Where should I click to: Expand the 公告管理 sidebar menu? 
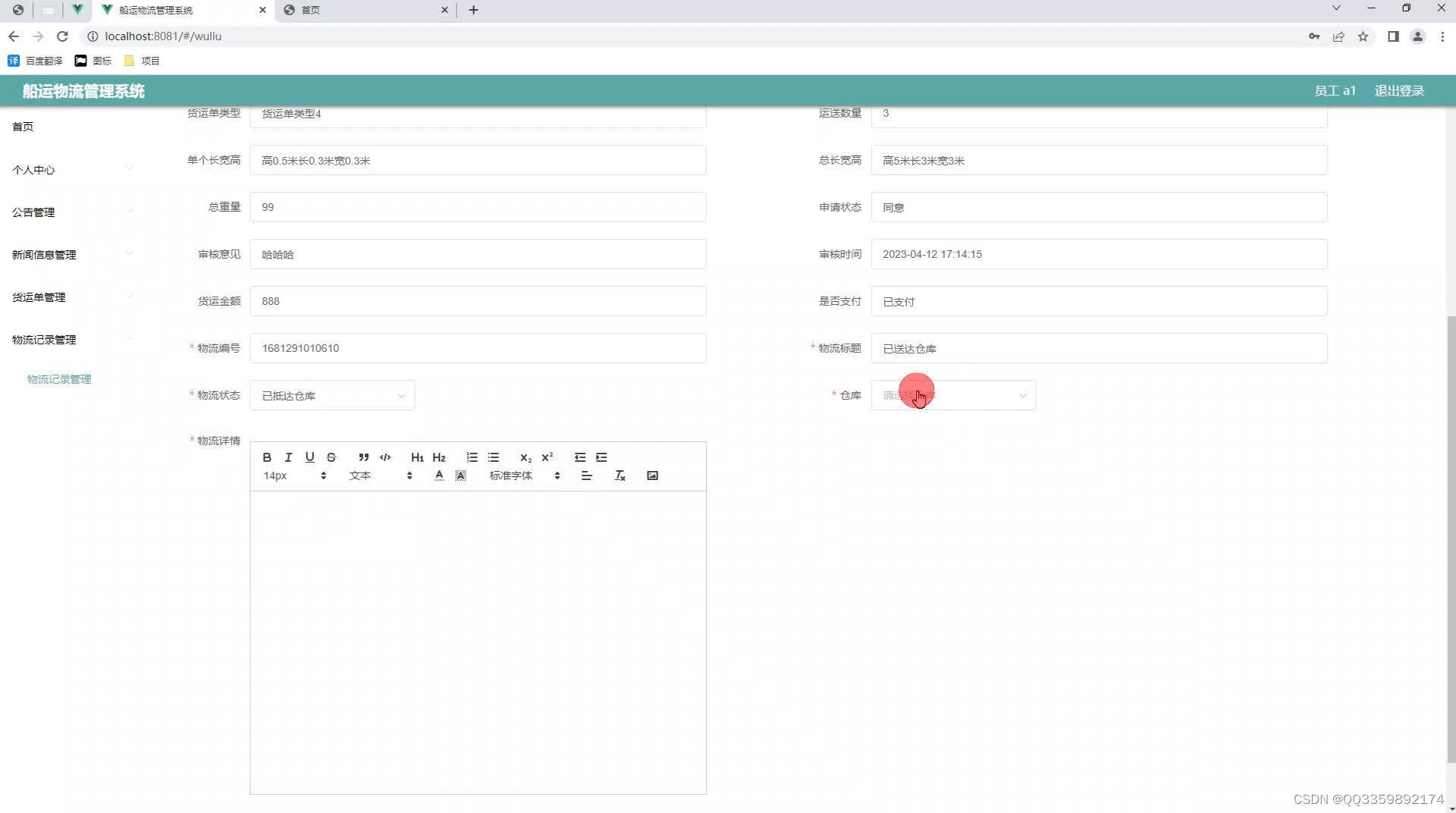click(72, 212)
